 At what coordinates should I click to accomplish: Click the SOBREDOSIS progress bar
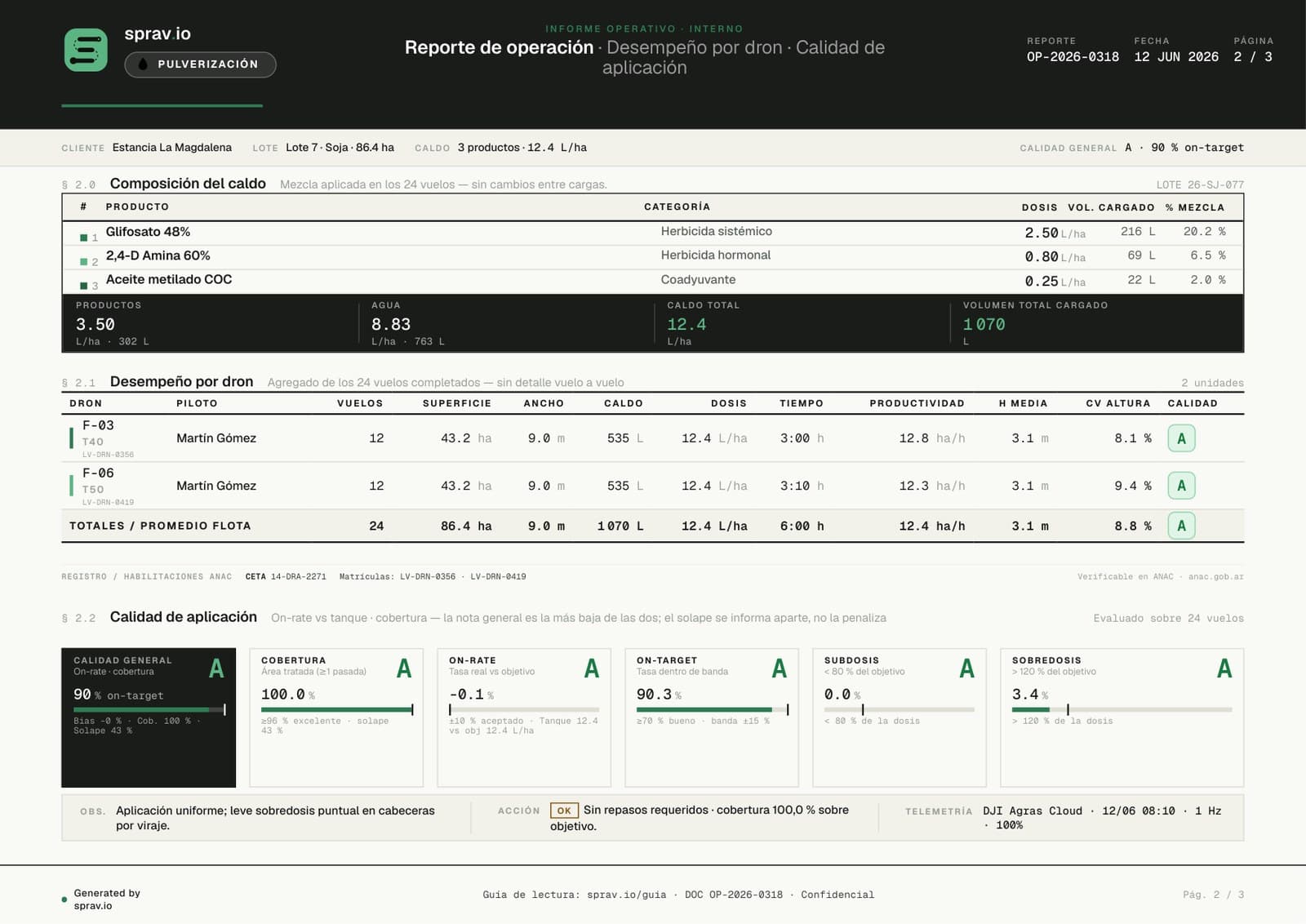pos(1122,709)
